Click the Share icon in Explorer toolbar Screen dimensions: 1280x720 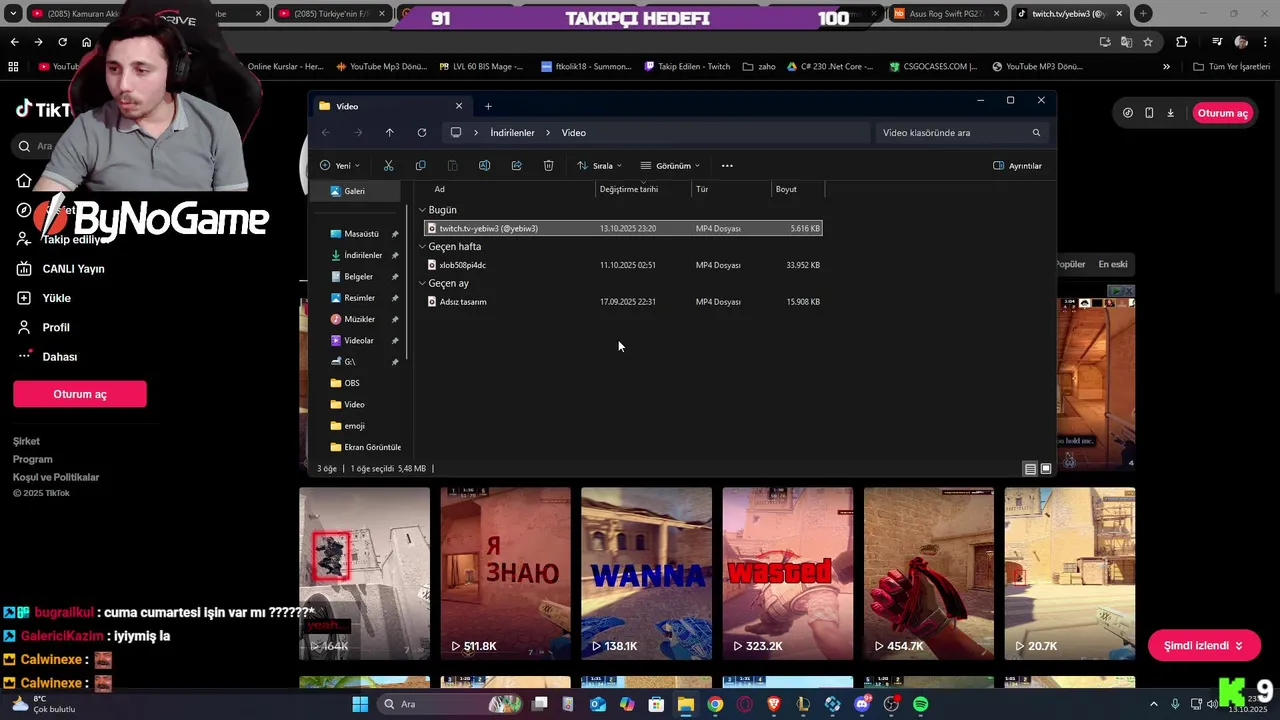pyautogui.click(x=516, y=165)
